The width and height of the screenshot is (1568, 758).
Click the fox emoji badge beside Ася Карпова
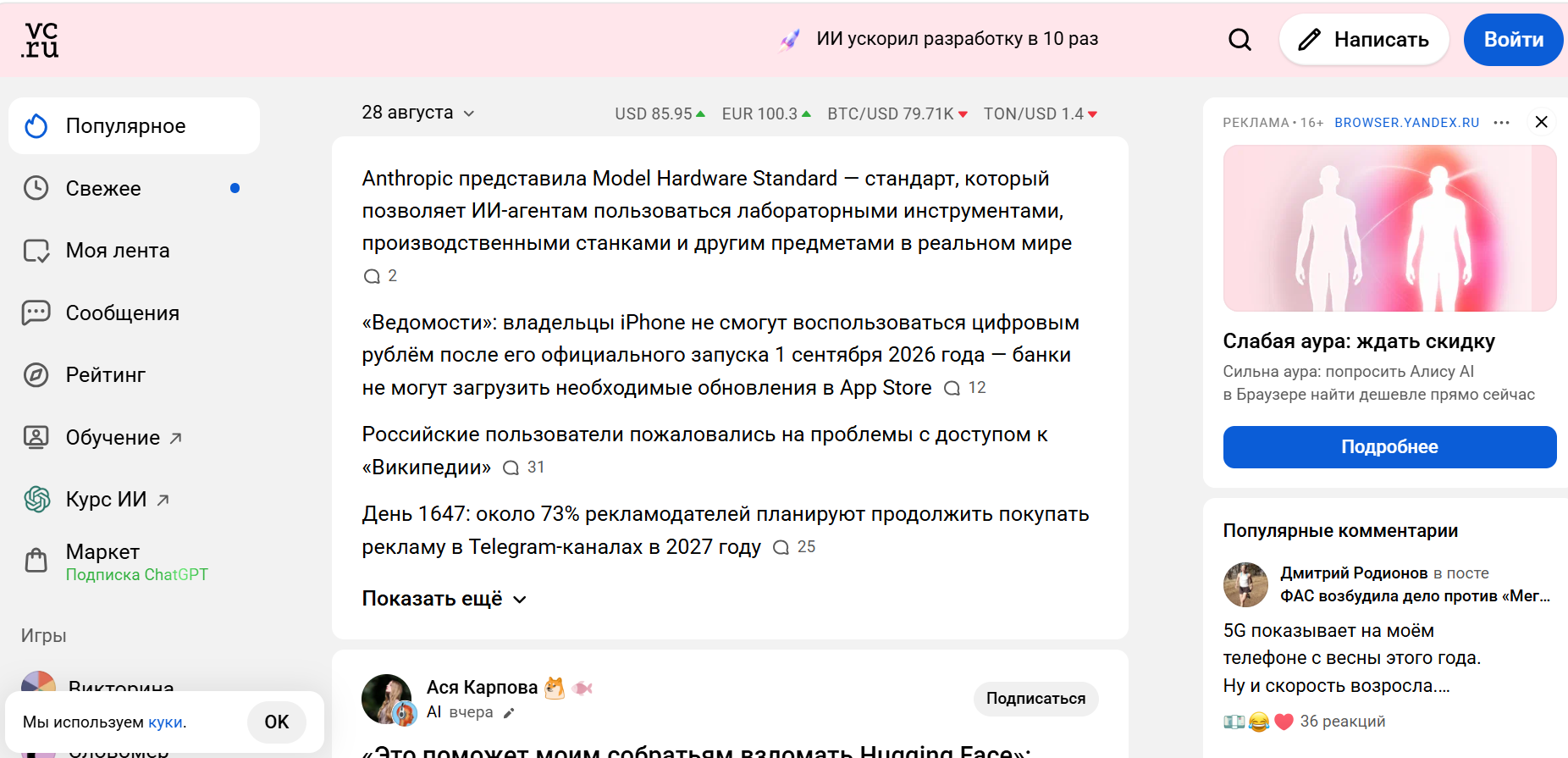point(555,688)
